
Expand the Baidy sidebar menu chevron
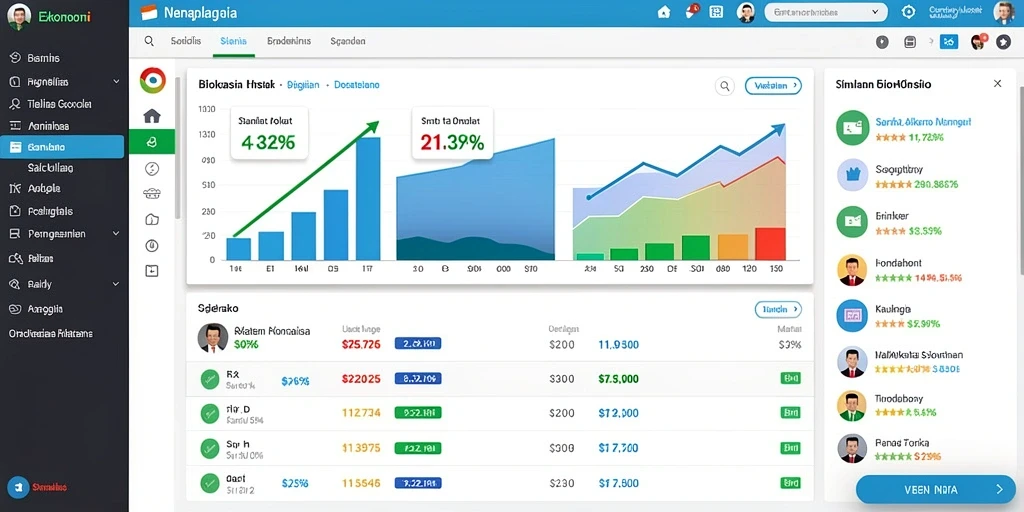[116, 284]
